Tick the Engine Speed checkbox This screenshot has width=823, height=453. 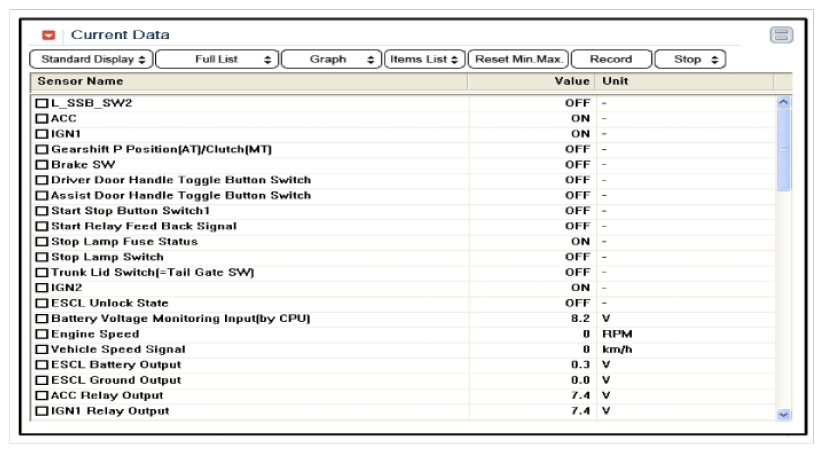[42, 334]
